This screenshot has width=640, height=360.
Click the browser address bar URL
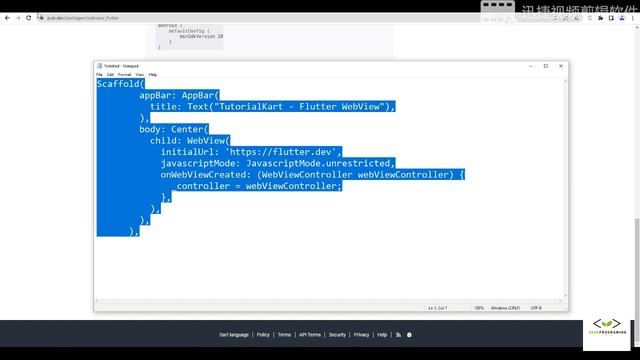click(x=82, y=18)
